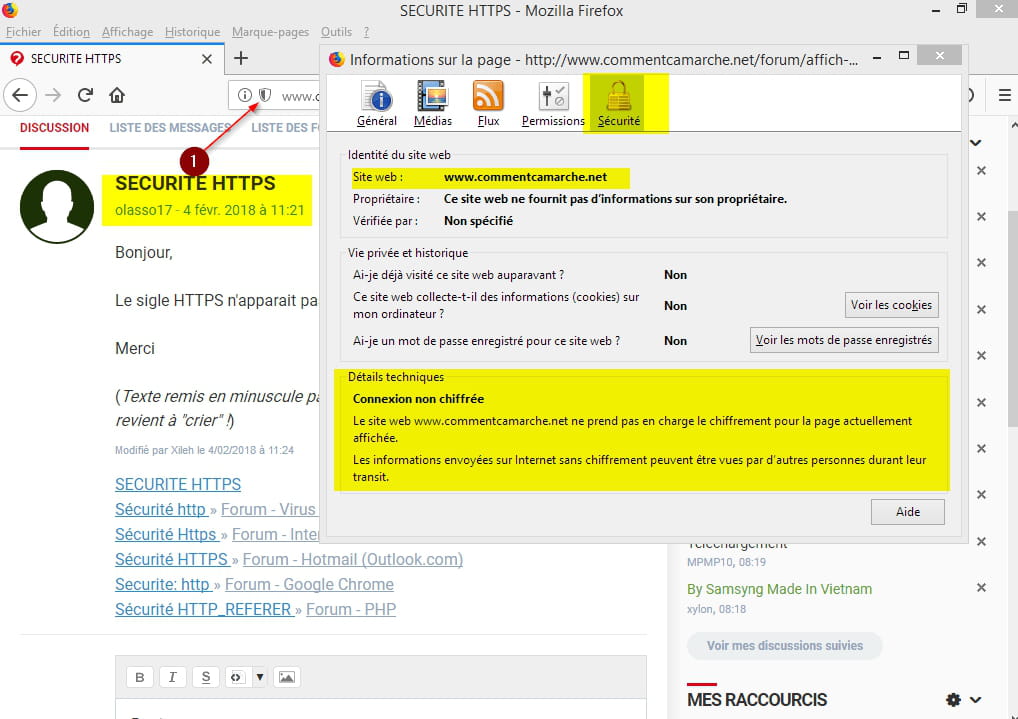The height and width of the screenshot is (719, 1018).
Task: Click the page vertical scrollbar
Action: pyautogui.click(x=1012, y=318)
